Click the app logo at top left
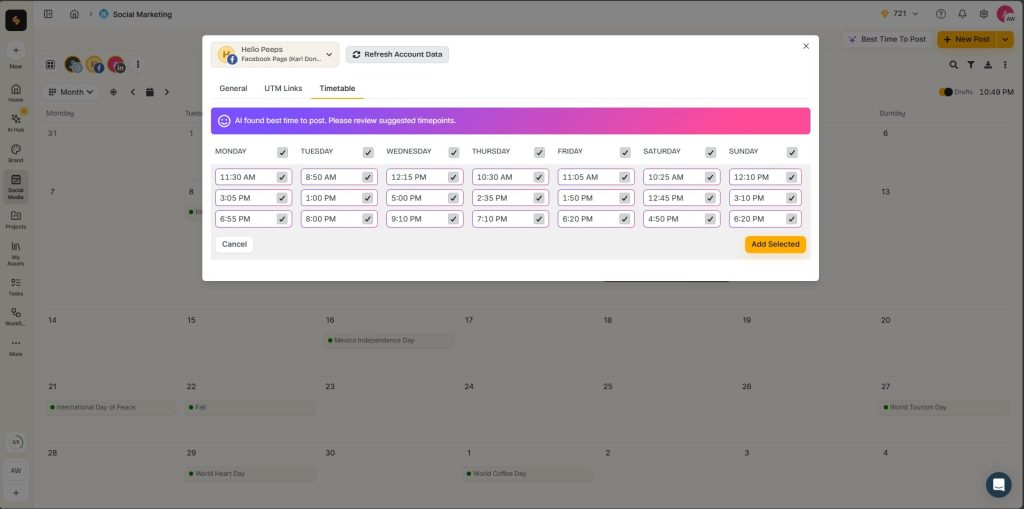Viewport: 1024px width, 509px height. point(16,20)
